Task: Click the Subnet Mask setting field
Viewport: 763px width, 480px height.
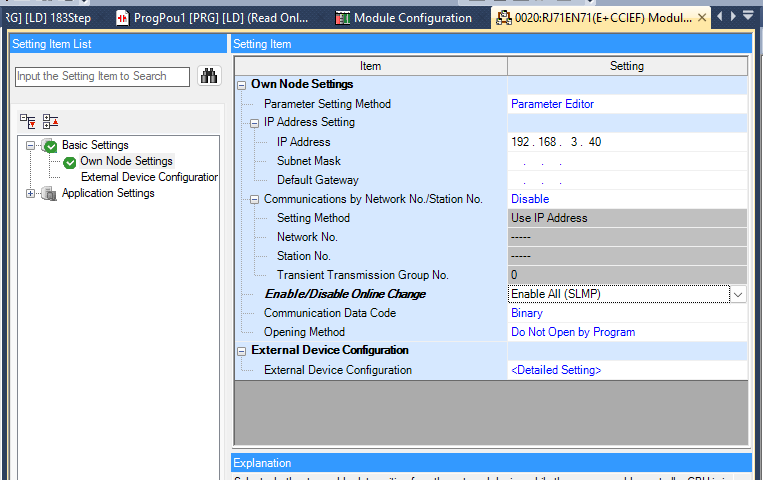Action: (626, 161)
